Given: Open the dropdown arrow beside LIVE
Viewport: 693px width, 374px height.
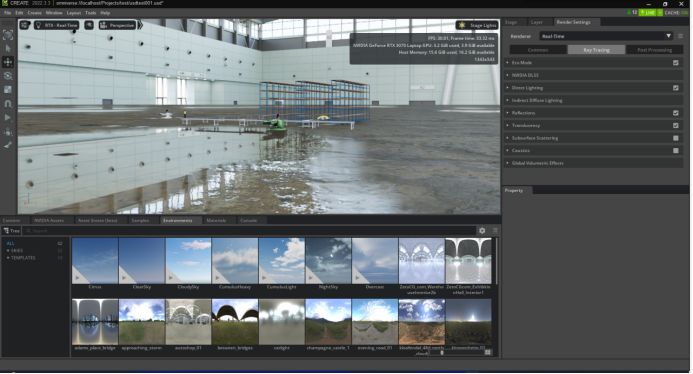Looking at the screenshot, I should click(x=660, y=12).
